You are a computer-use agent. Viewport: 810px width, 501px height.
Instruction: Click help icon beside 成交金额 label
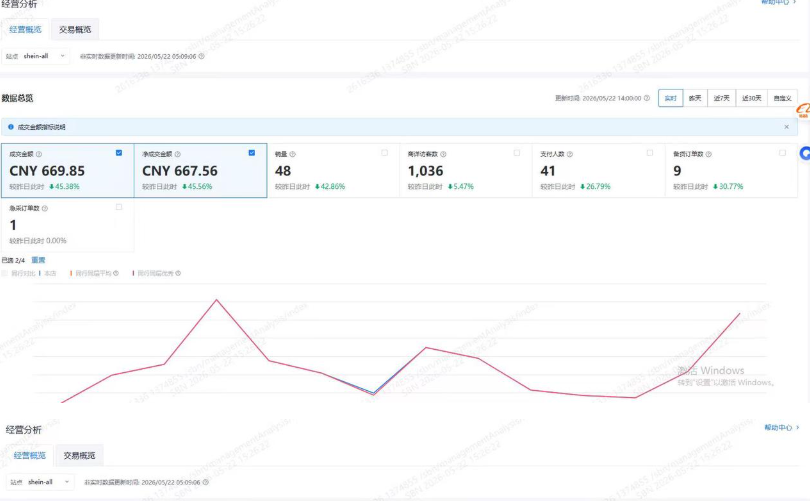[x=39, y=154]
